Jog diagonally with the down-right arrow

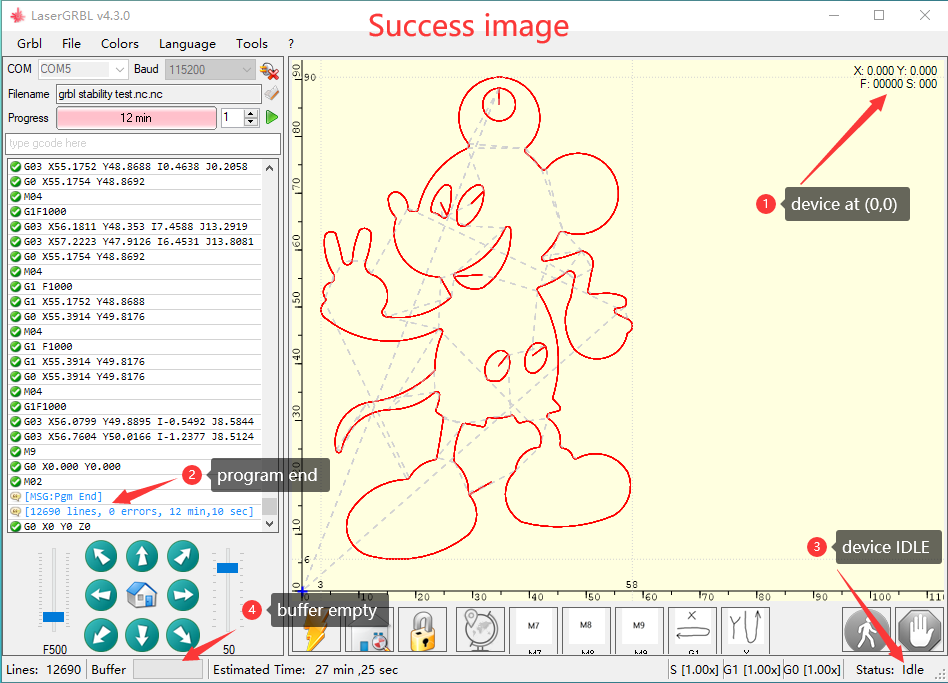[182, 635]
